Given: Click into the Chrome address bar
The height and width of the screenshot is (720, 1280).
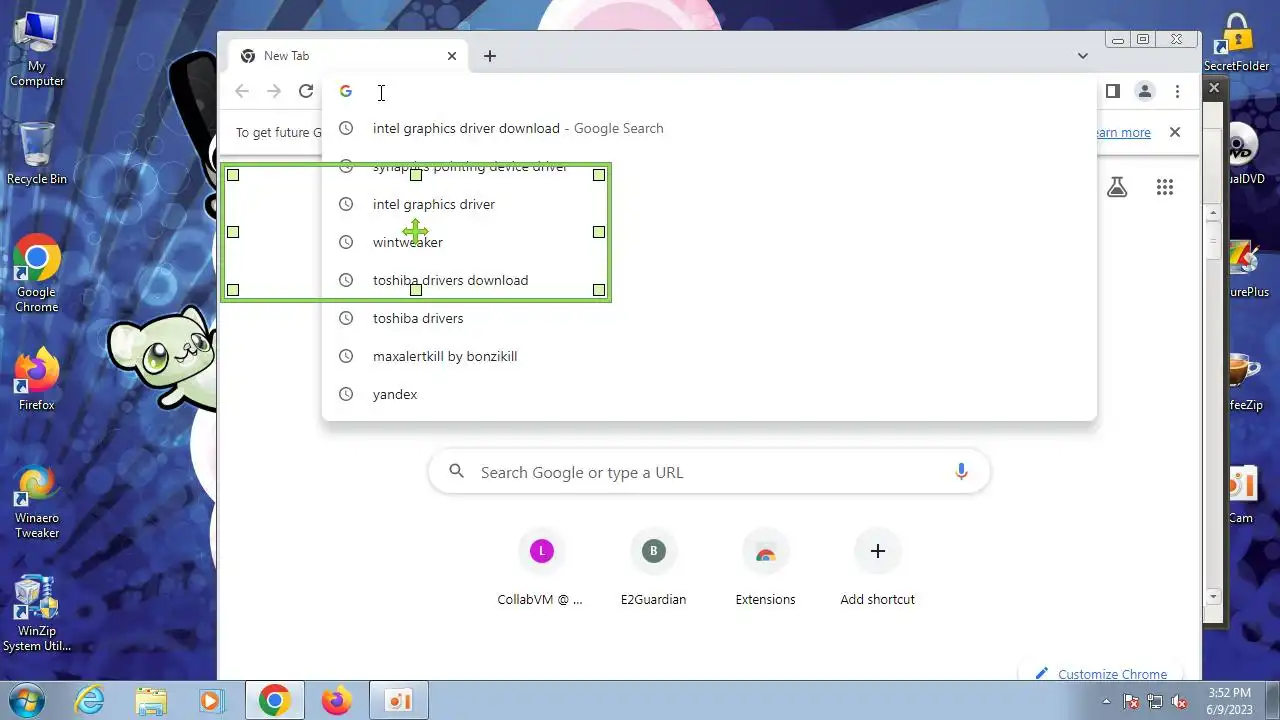Looking at the screenshot, I should 709,92.
